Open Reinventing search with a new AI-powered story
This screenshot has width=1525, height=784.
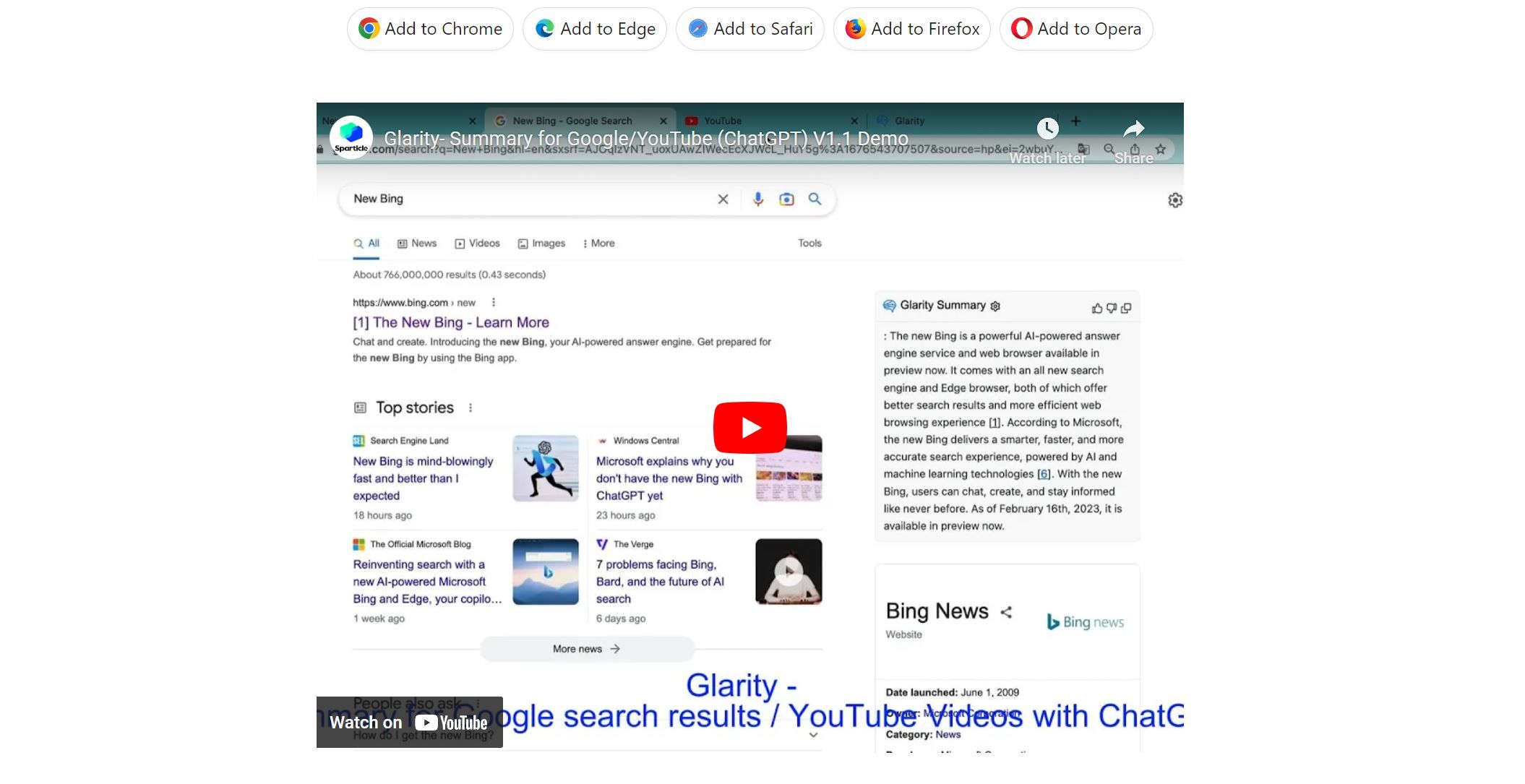tap(426, 582)
